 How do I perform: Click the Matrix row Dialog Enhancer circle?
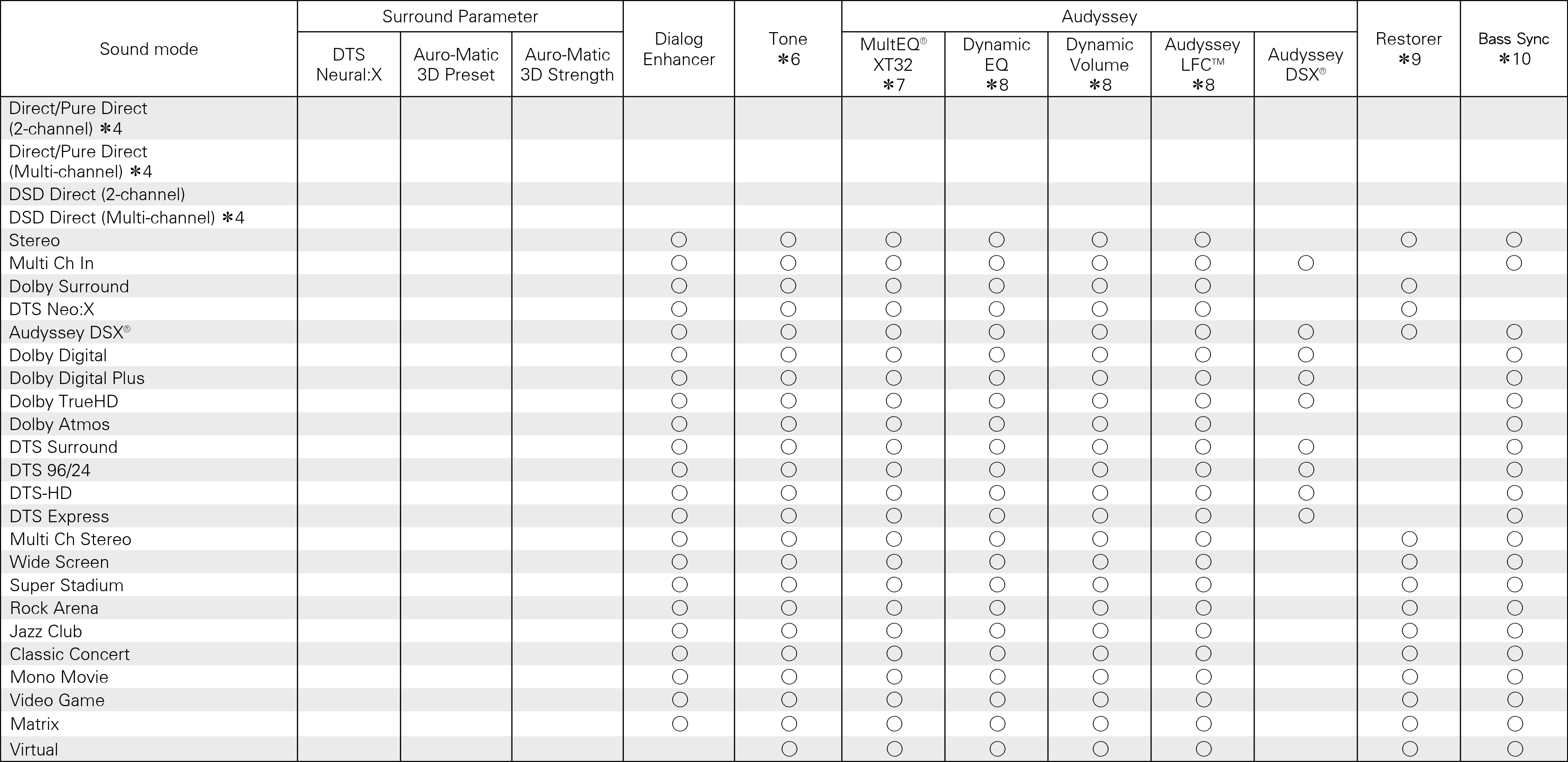click(x=679, y=724)
